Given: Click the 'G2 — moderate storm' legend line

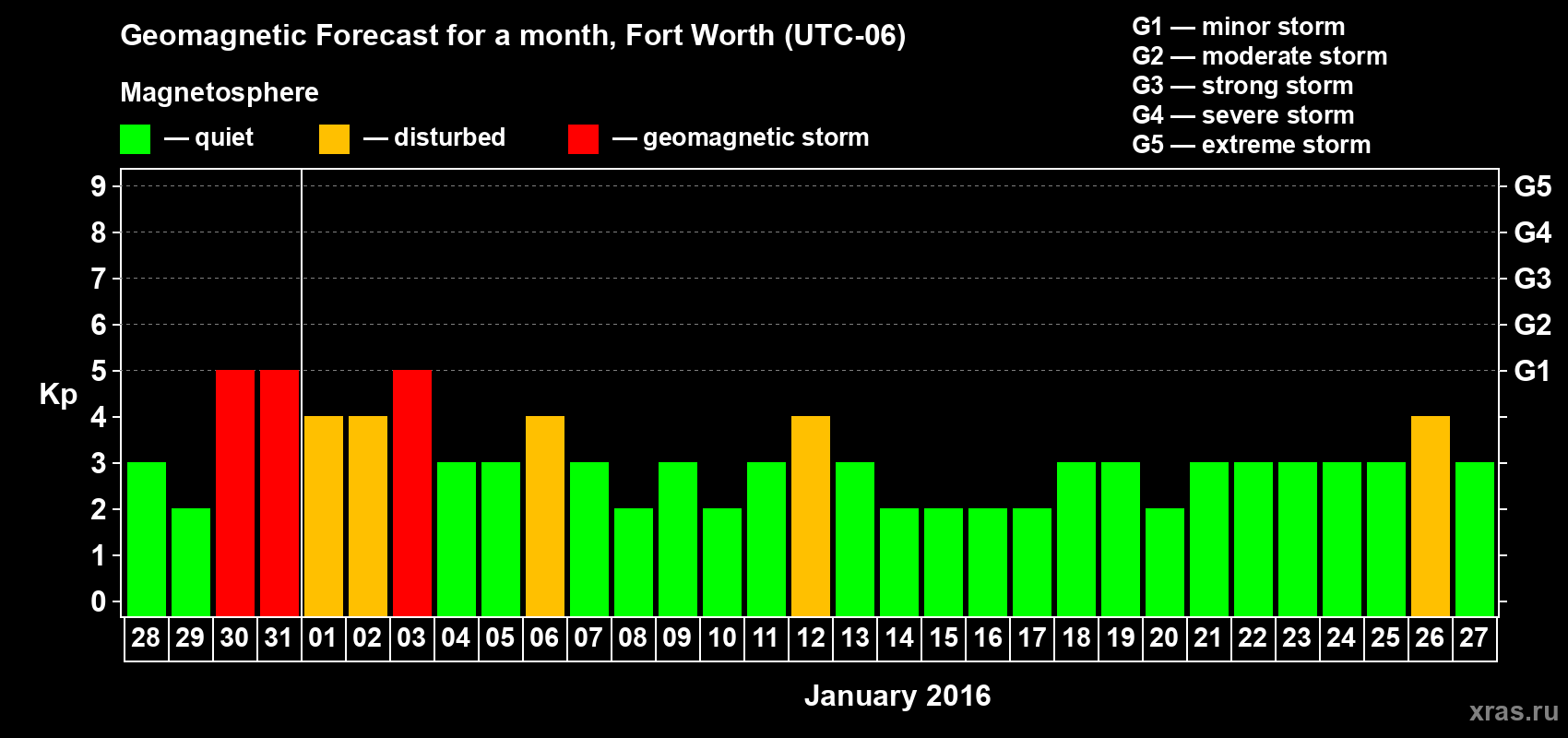Looking at the screenshot, I should [1260, 56].
